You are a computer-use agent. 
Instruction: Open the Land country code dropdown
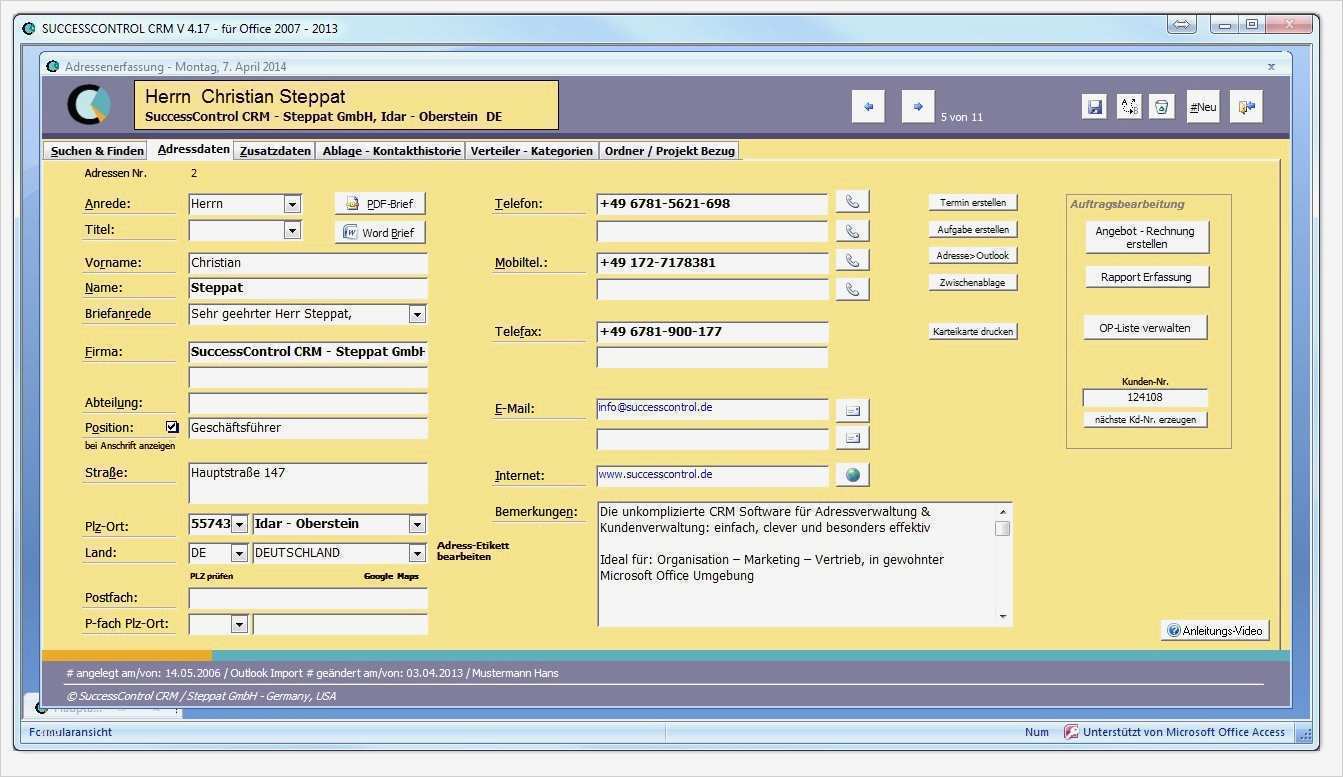click(240, 552)
